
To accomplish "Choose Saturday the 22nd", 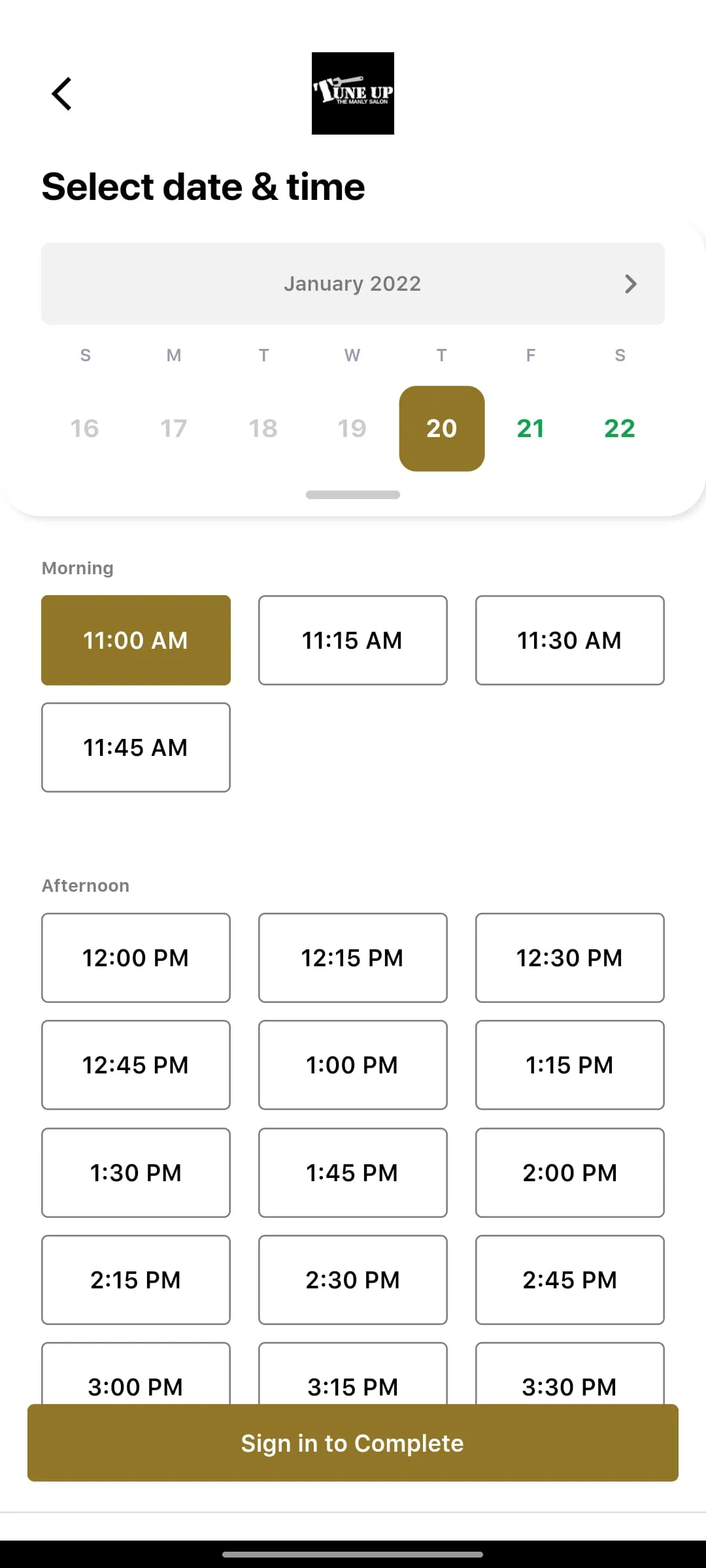I will 620,429.
